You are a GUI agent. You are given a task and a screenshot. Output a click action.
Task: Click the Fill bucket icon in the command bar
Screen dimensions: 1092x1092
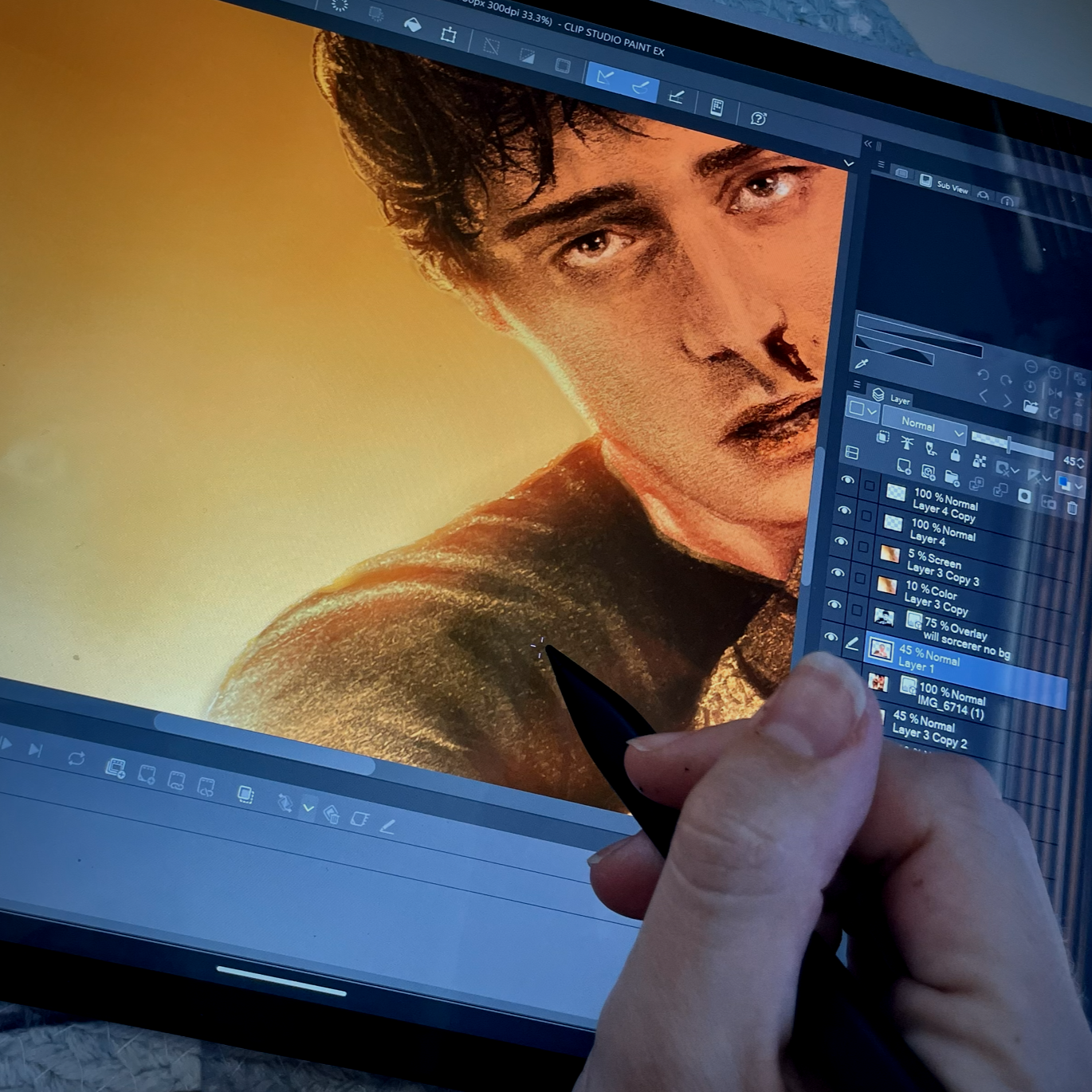412,26
